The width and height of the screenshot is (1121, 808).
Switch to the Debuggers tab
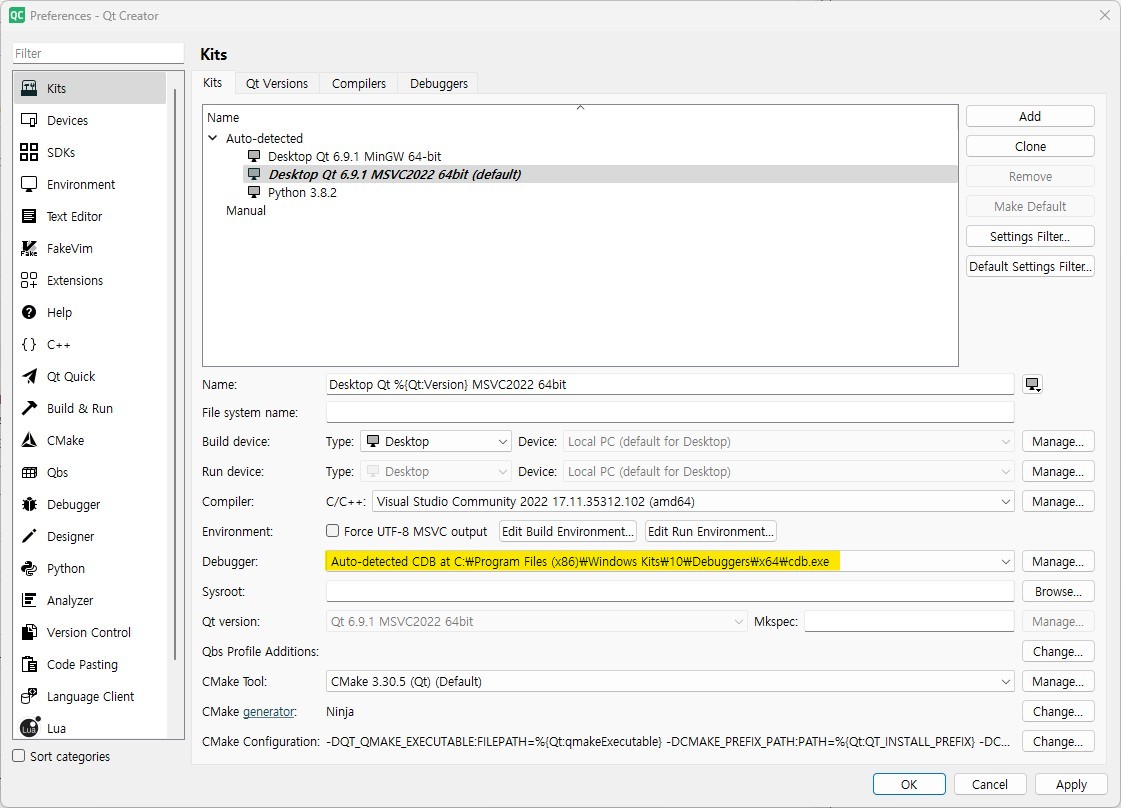[439, 84]
